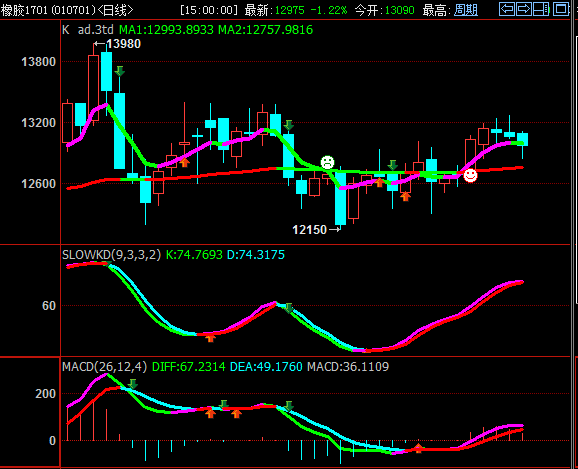The image size is (578, 469).
Task: Click the MACD:36.1109 value
Action: (348, 367)
